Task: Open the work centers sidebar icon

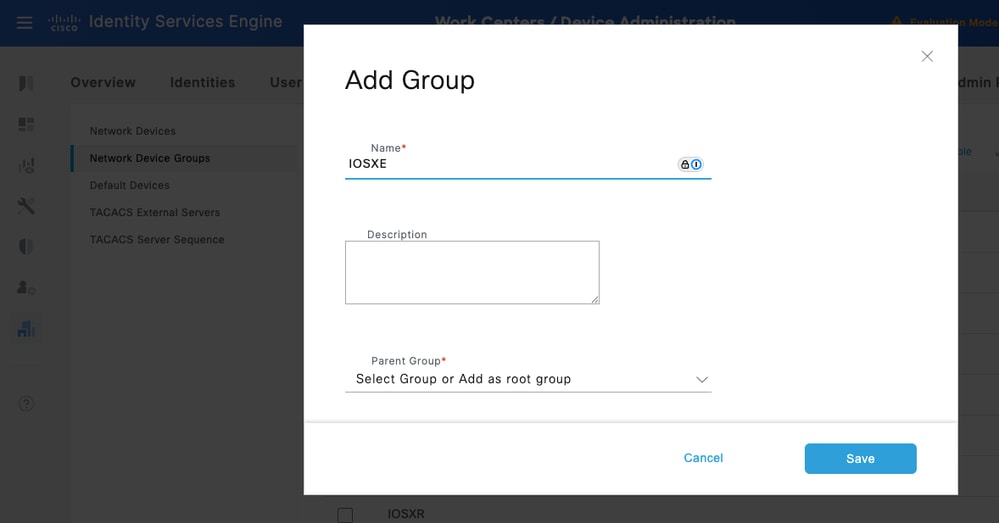Action: (26, 329)
